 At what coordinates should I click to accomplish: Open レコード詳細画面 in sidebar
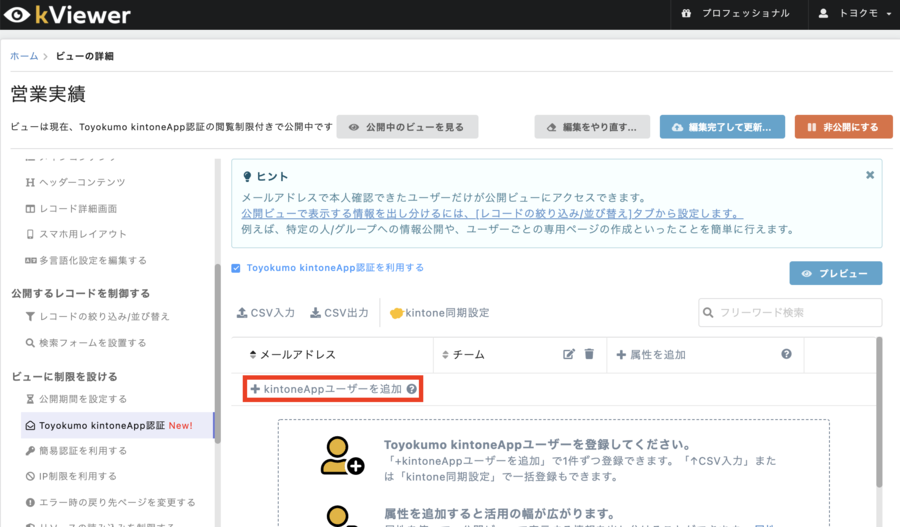point(71,208)
